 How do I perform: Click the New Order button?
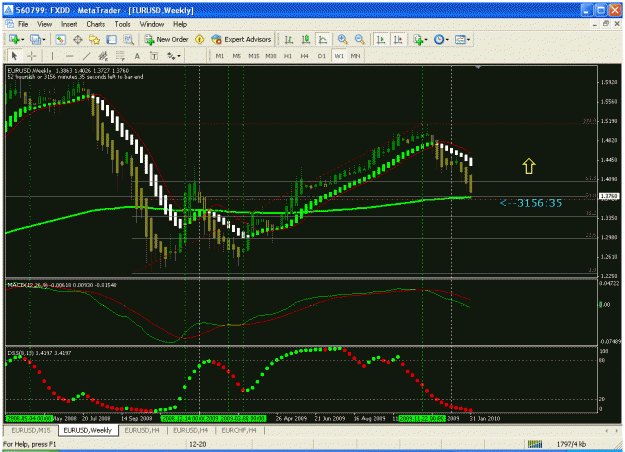coord(167,39)
